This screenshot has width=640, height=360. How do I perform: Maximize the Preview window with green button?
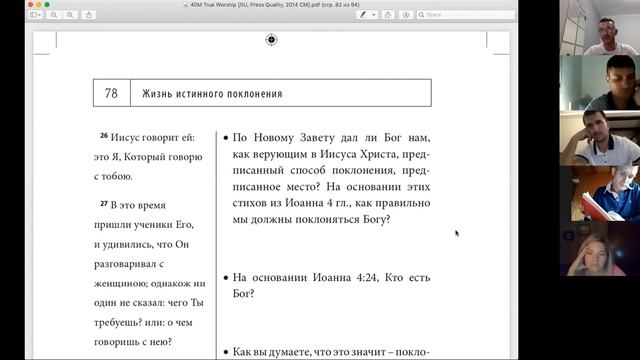pos(47,5)
